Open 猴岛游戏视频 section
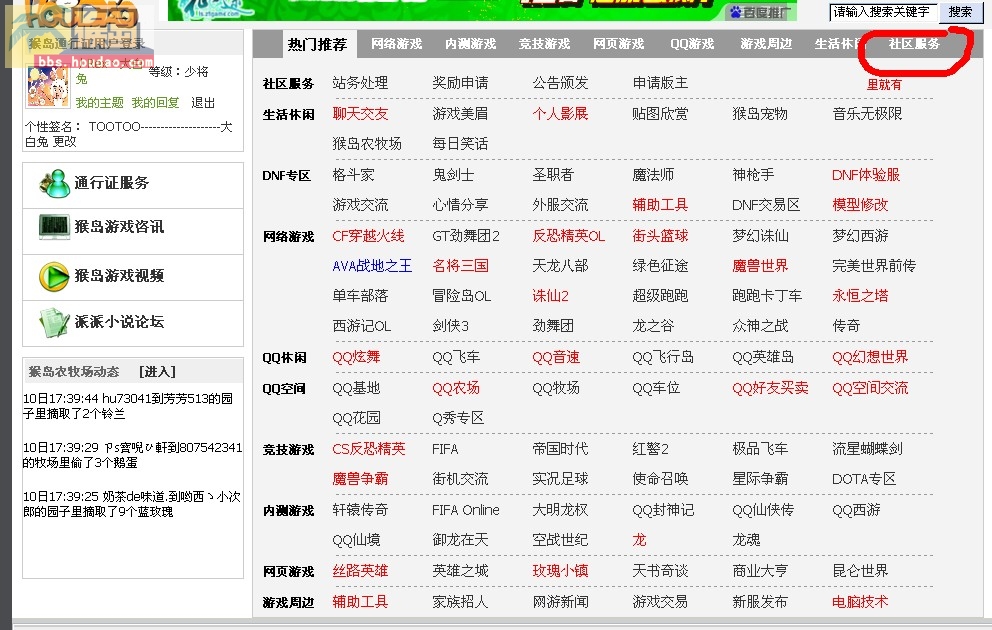 click(119, 276)
